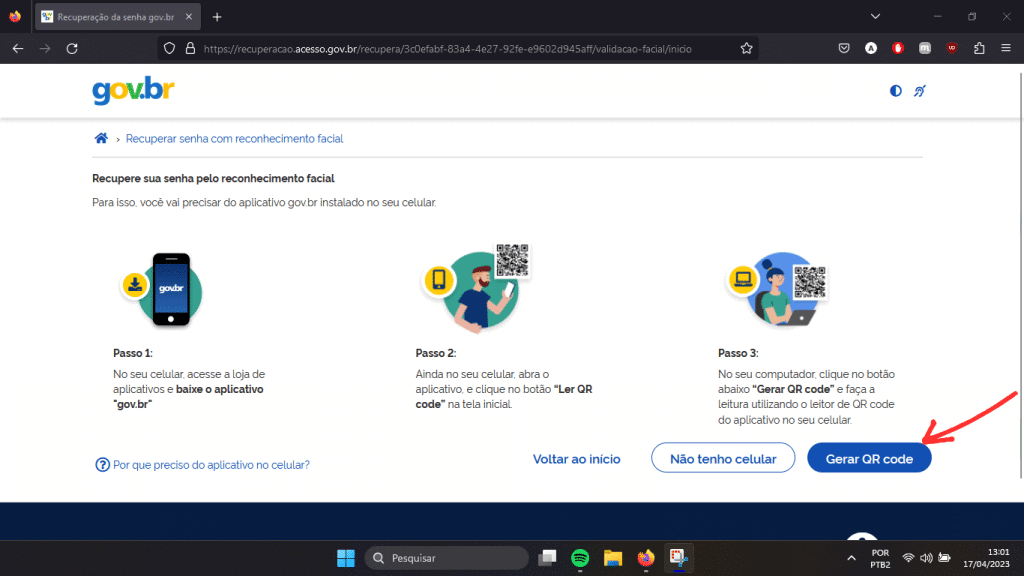Toggle the volume icon in the system tray
Image resolution: width=1024 pixels, height=576 pixels.
[x=925, y=557]
